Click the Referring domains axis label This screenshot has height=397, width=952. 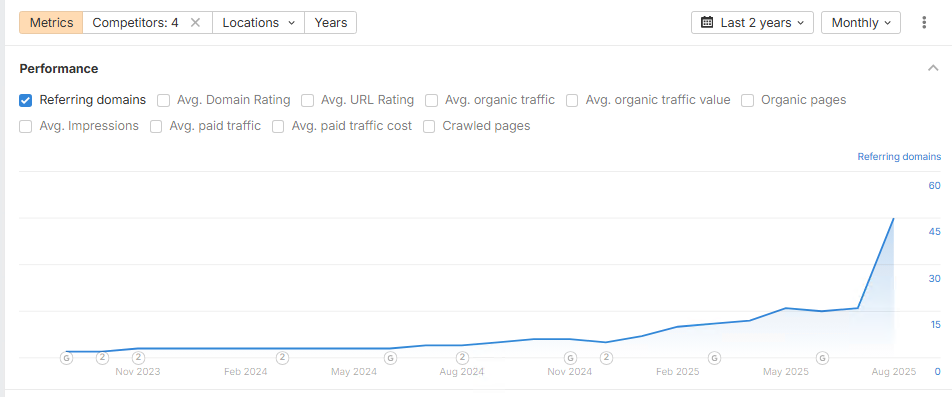coord(899,157)
